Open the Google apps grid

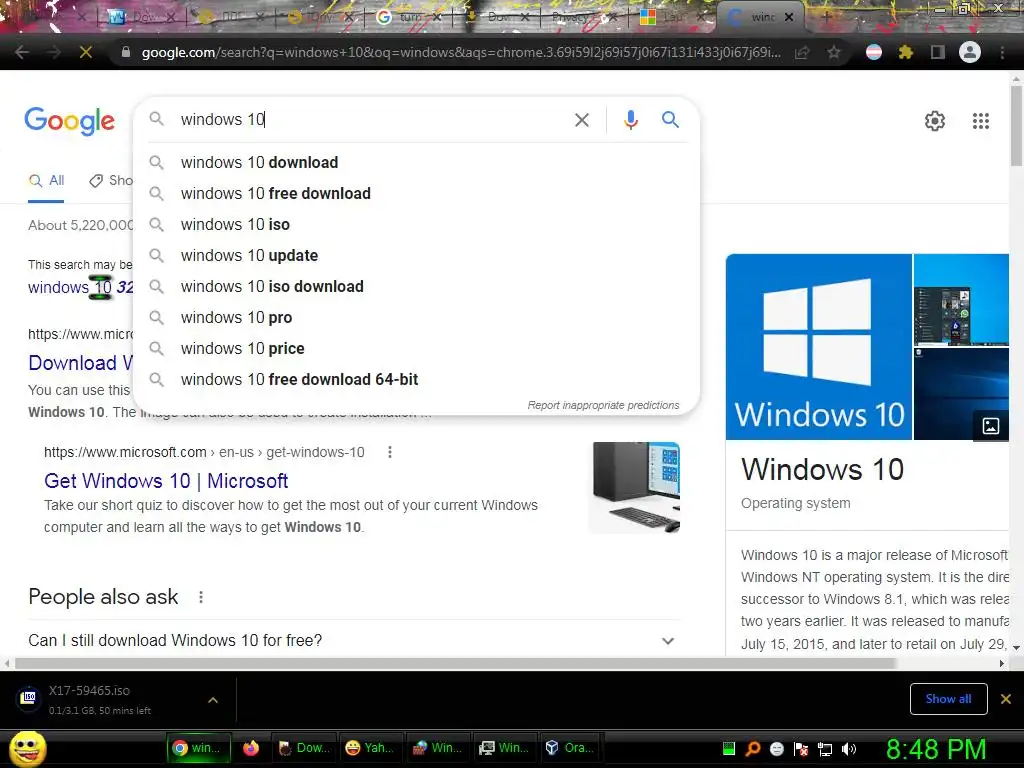(x=980, y=121)
